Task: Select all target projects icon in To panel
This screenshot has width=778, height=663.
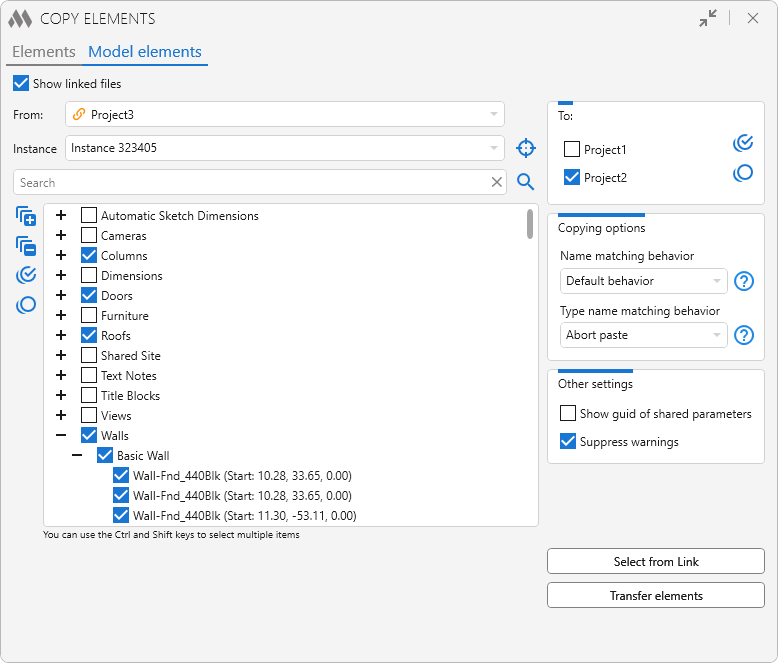Action: pyautogui.click(x=742, y=143)
